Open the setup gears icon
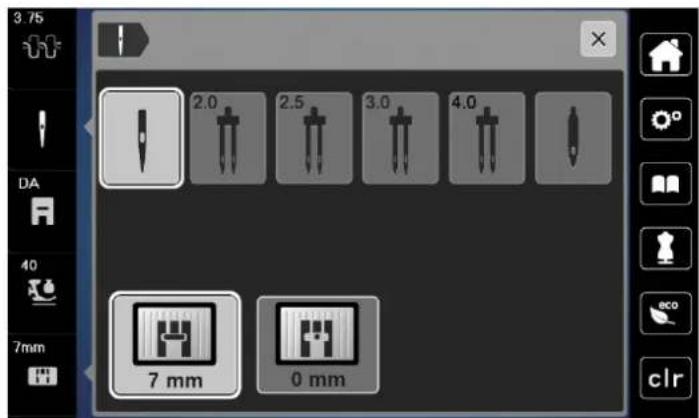The height and width of the screenshot is (418, 699). [666, 119]
